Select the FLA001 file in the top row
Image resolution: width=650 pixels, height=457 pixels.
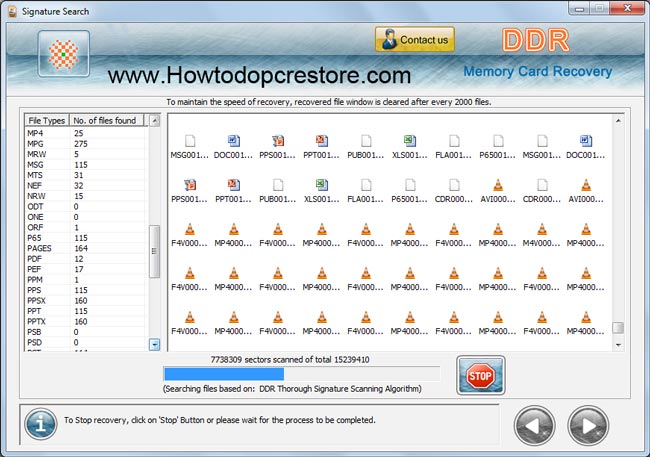pos(454,147)
